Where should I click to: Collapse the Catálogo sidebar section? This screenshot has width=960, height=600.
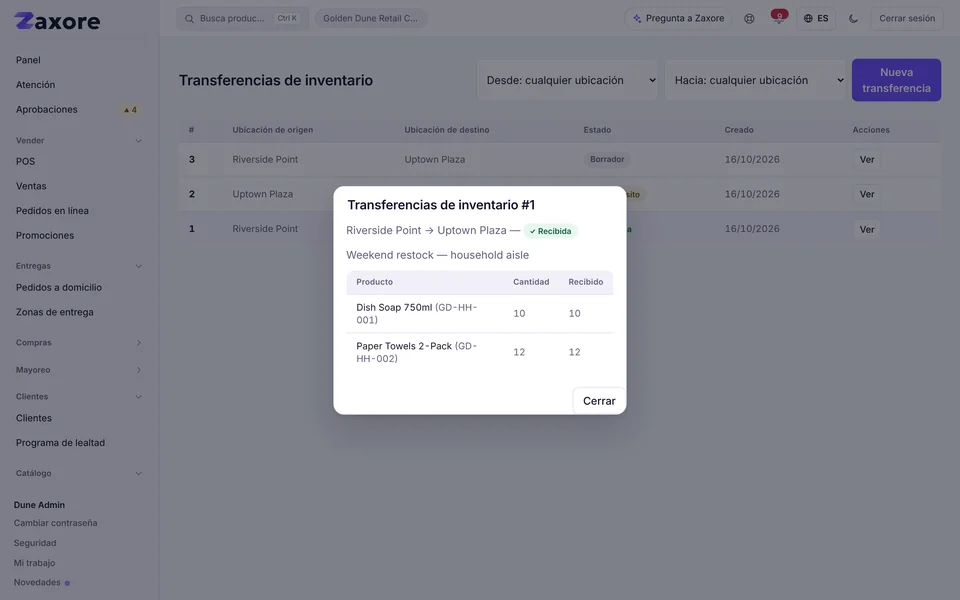point(79,473)
